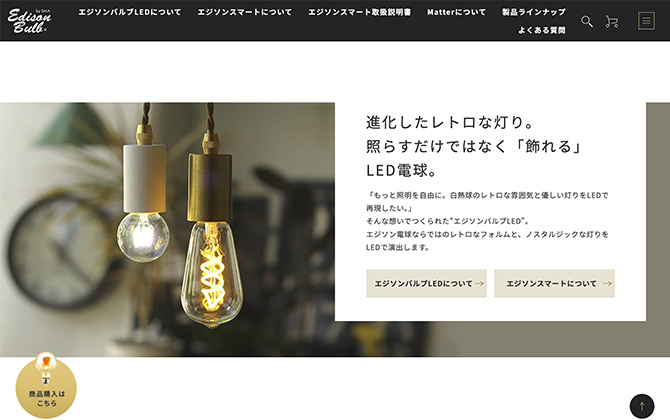Open 製品ラインナップ nav item
The height and width of the screenshot is (420, 670).
point(534,12)
